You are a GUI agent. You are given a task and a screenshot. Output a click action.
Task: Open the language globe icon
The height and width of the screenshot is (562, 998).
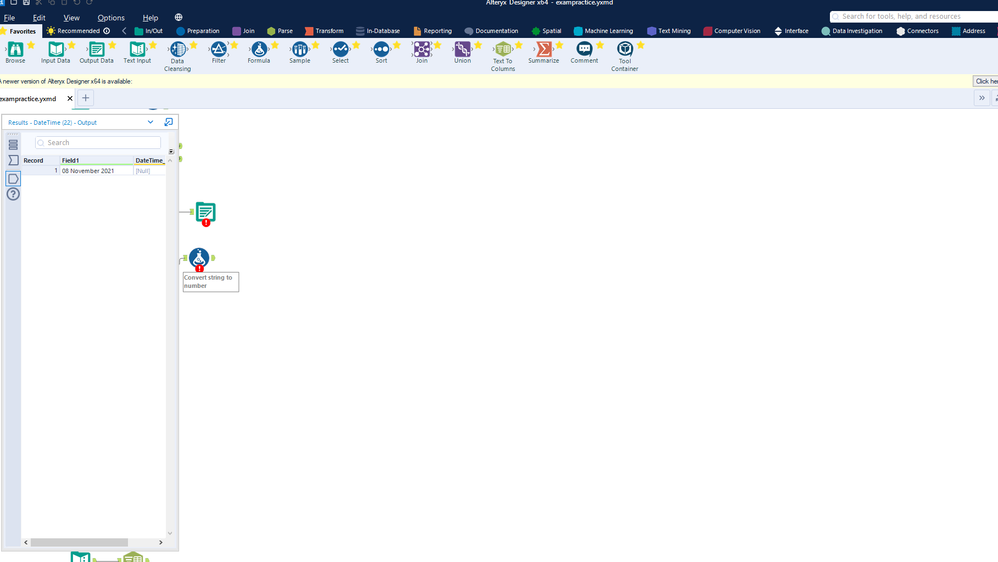178,17
